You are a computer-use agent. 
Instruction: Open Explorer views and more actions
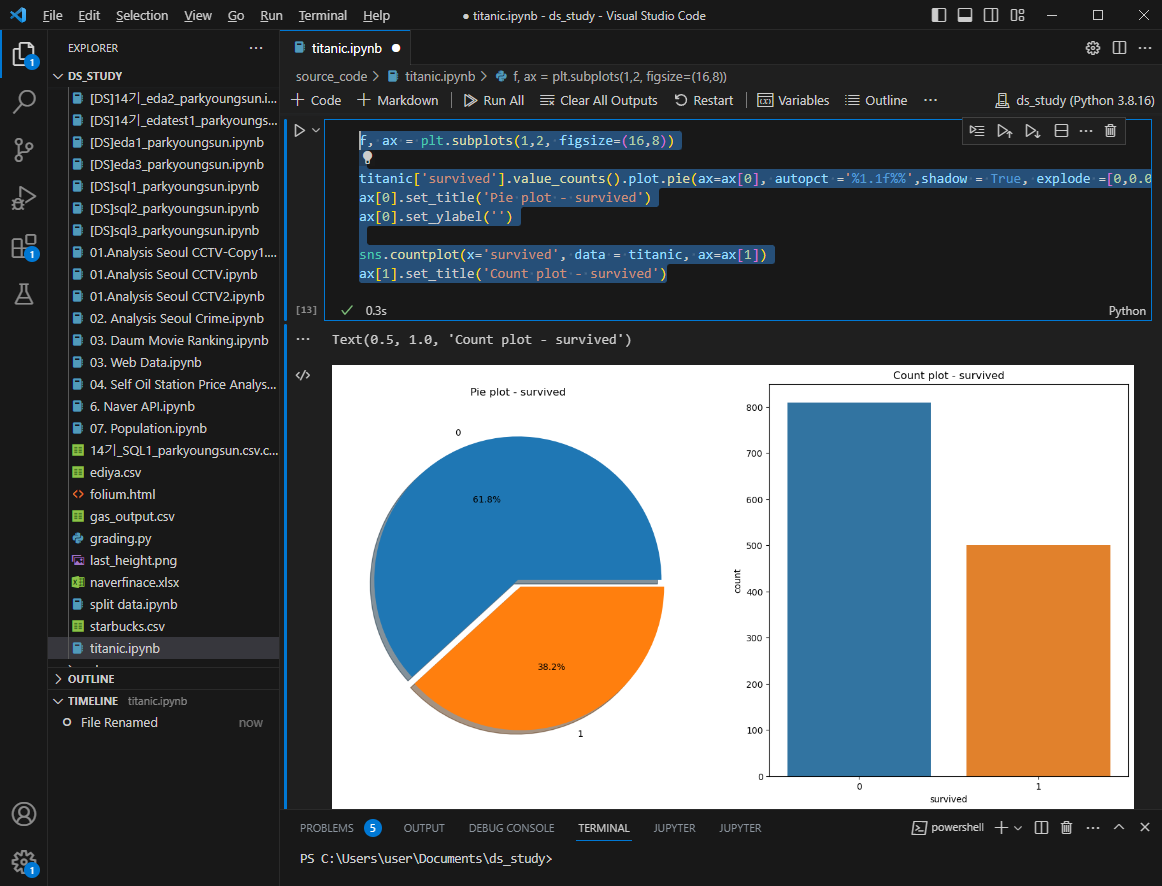256,48
